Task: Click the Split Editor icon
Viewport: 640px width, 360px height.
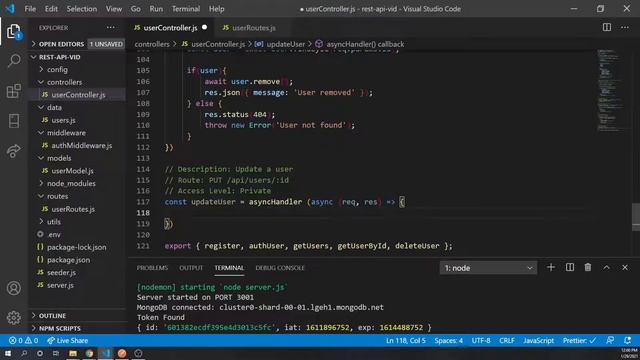Action: 607,27
